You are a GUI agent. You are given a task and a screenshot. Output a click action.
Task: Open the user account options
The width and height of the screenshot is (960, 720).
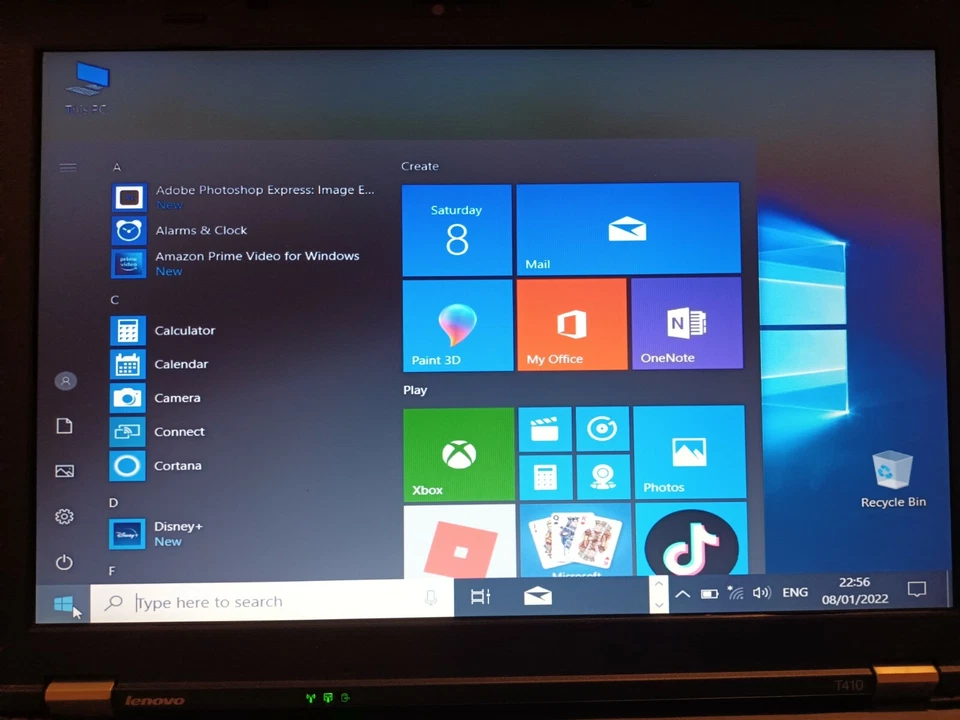(x=64, y=381)
